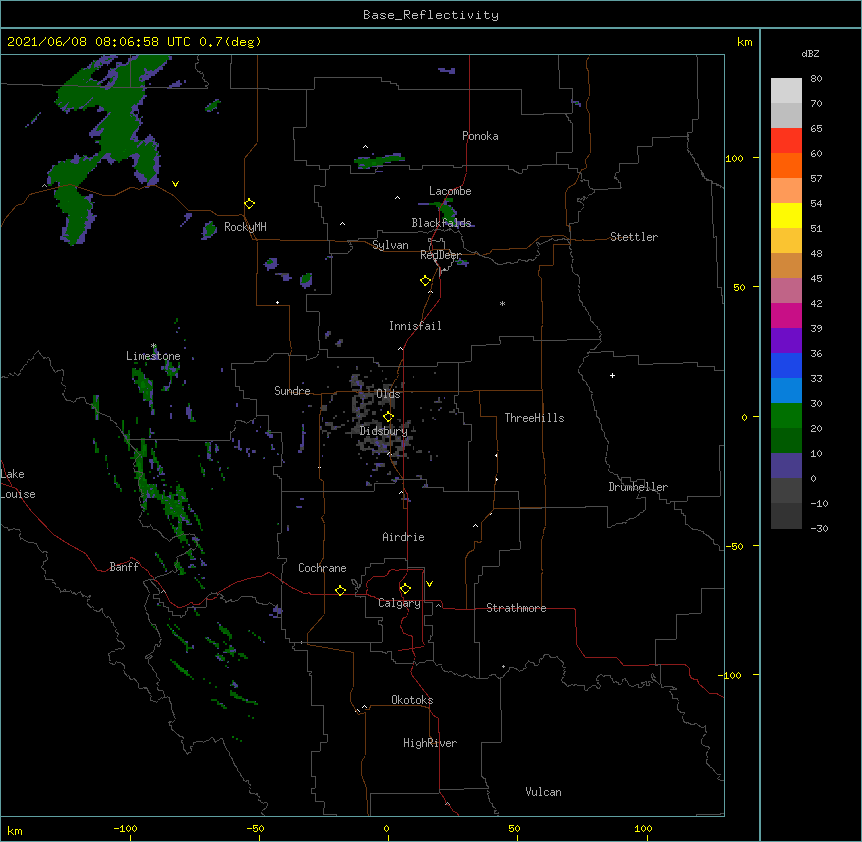Click the dBZ legend heading
862x842 pixels.
810,53
